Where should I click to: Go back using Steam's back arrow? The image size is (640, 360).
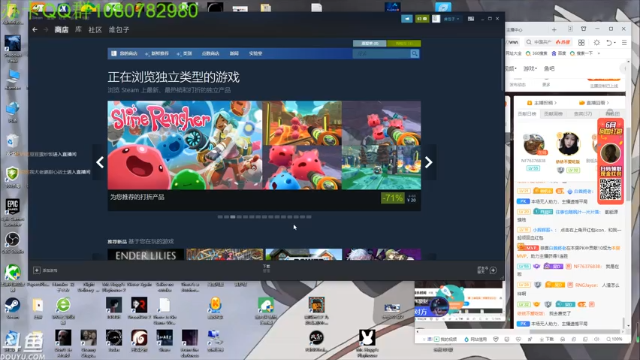click(35, 30)
